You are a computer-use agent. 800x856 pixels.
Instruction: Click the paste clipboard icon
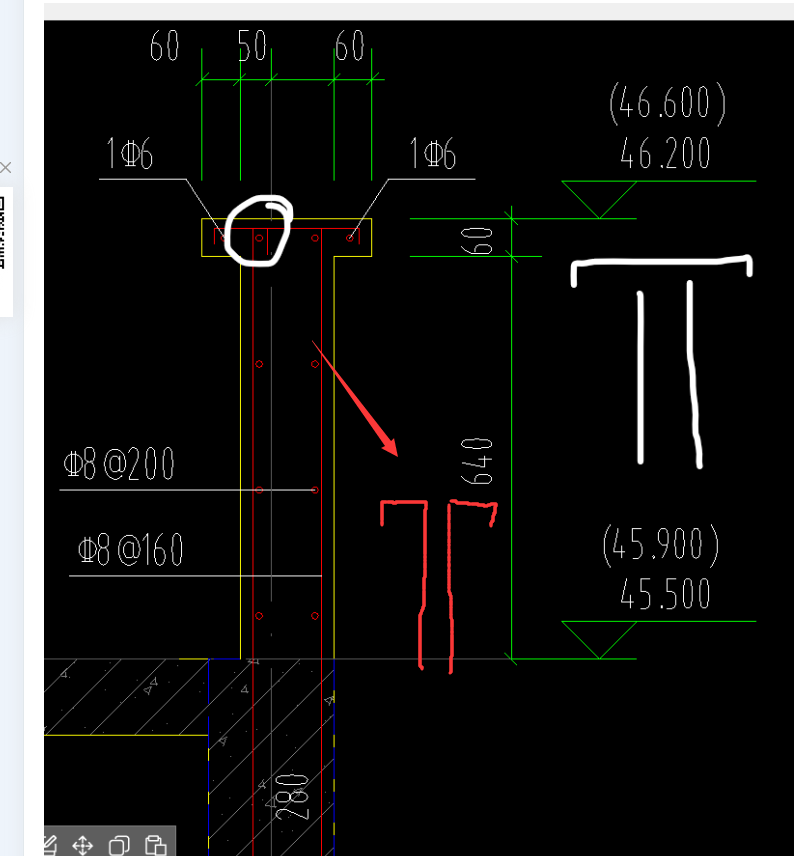coord(155,846)
